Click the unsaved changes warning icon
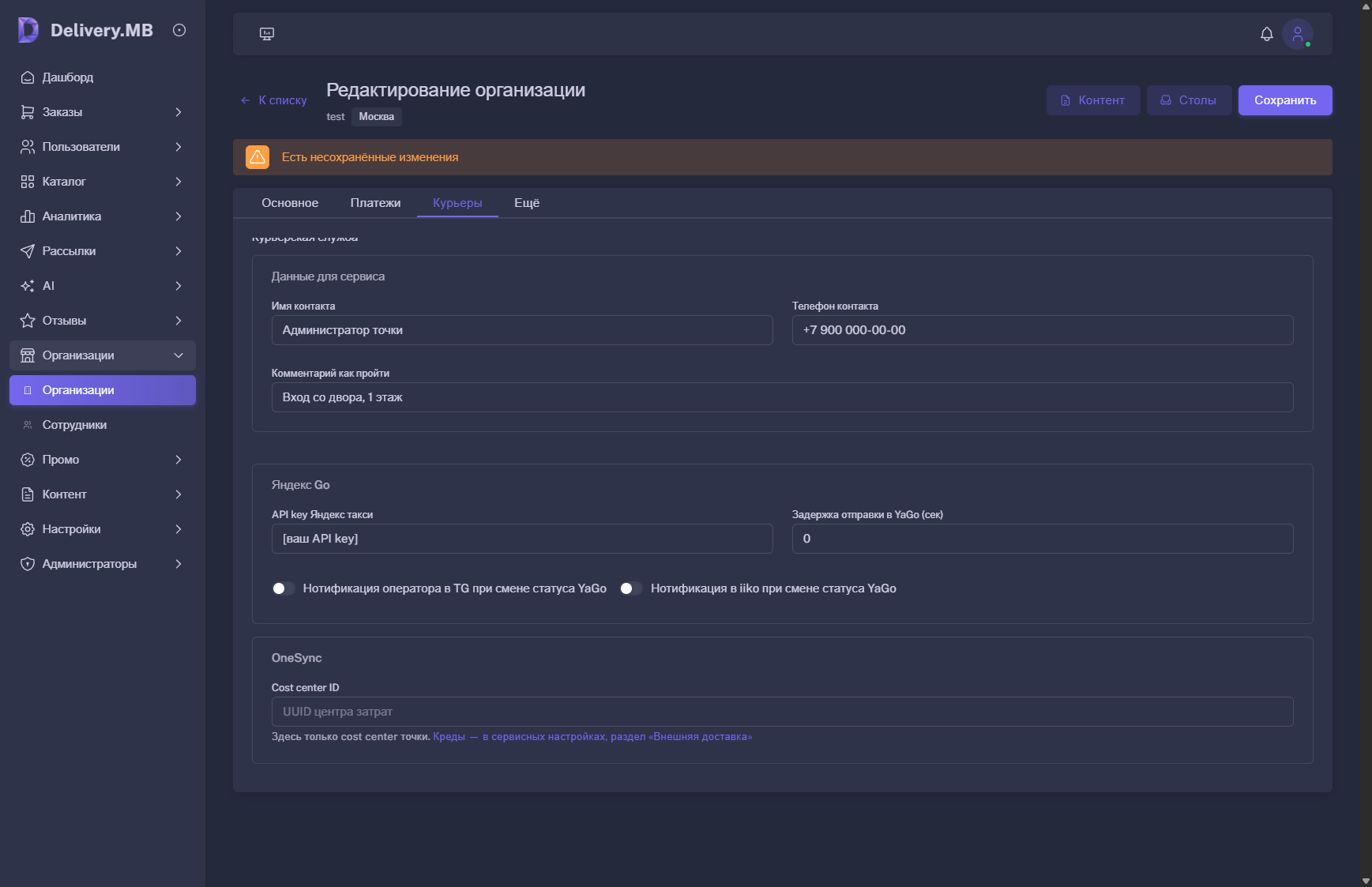This screenshot has height=887, width=1372. point(257,157)
